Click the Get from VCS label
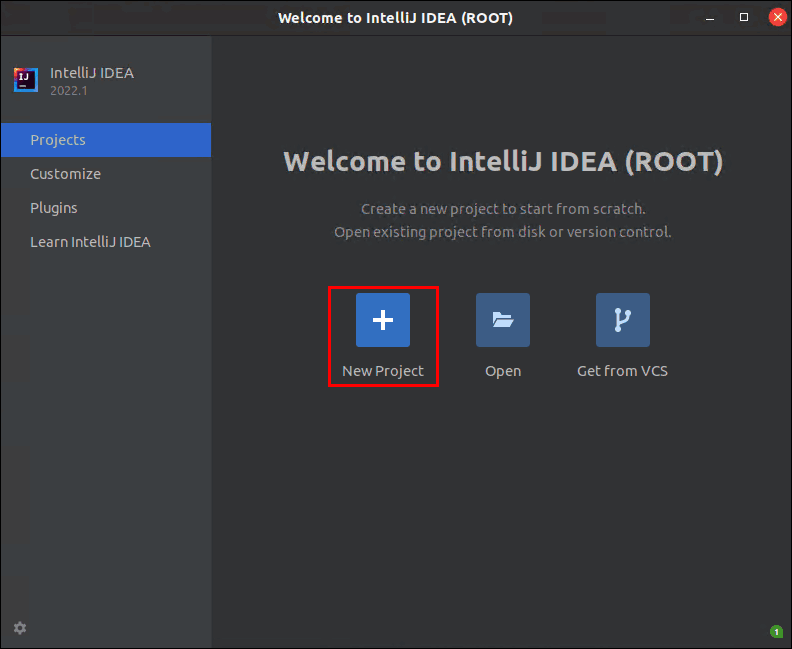Image resolution: width=792 pixels, height=649 pixels. (x=622, y=371)
